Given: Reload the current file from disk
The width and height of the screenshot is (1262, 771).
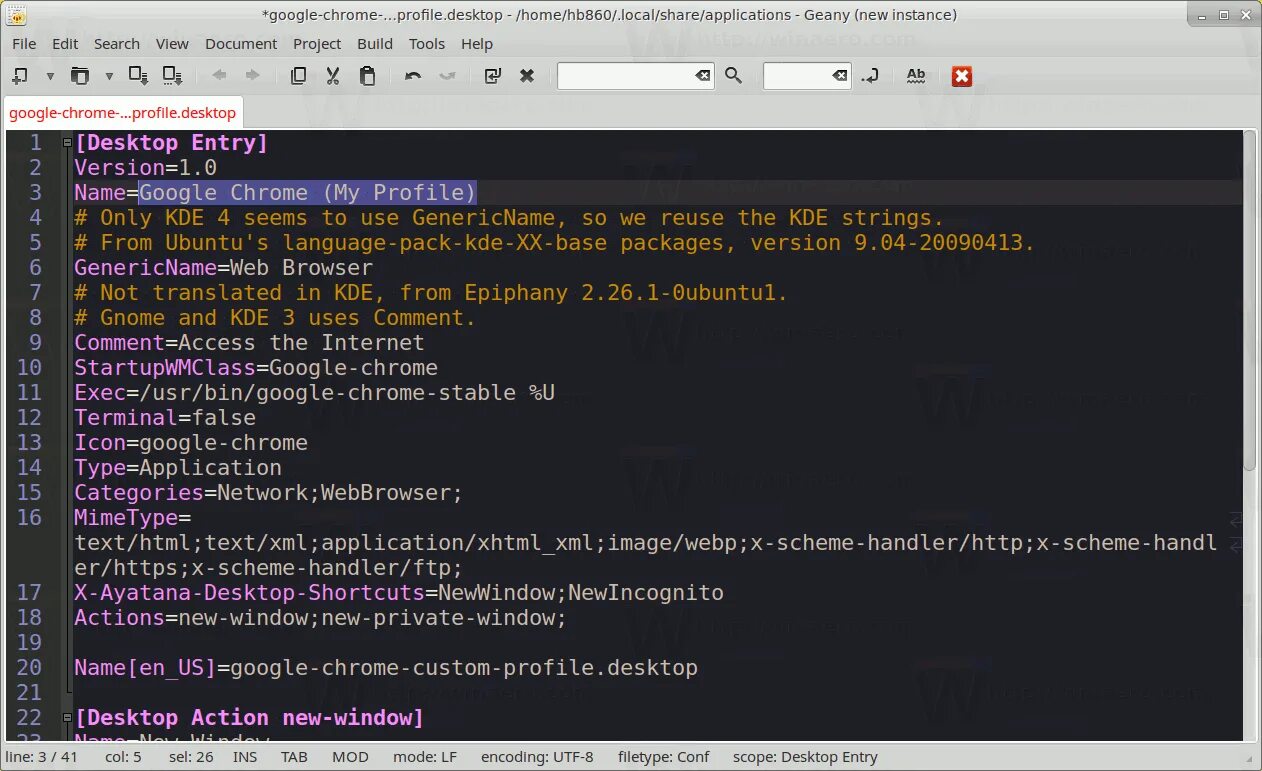Looking at the screenshot, I should (492, 76).
